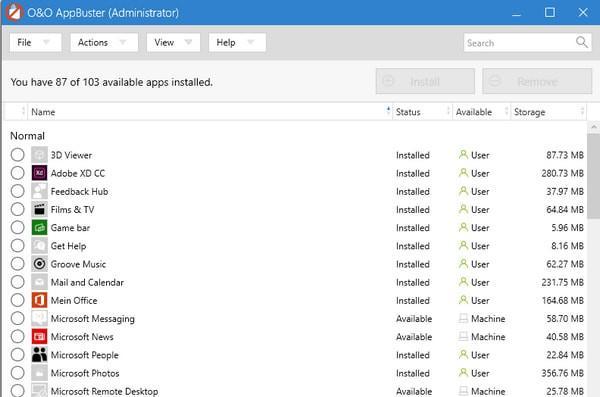Click the scrollbar up arrow
Image resolution: width=600 pixels, height=397 pixels.
coord(593,127)
